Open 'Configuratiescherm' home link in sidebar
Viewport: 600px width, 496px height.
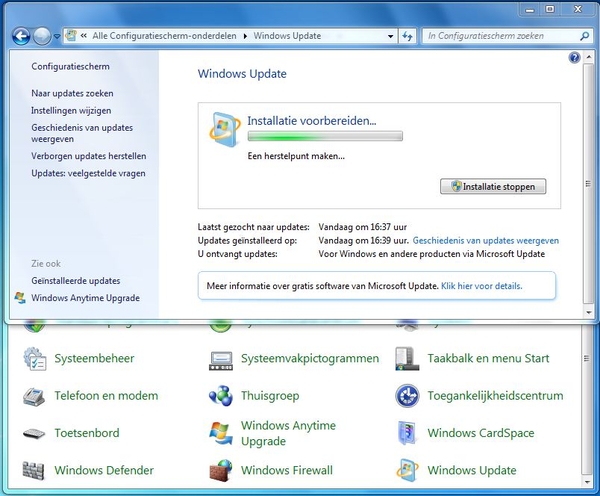[x=70, y=67]
